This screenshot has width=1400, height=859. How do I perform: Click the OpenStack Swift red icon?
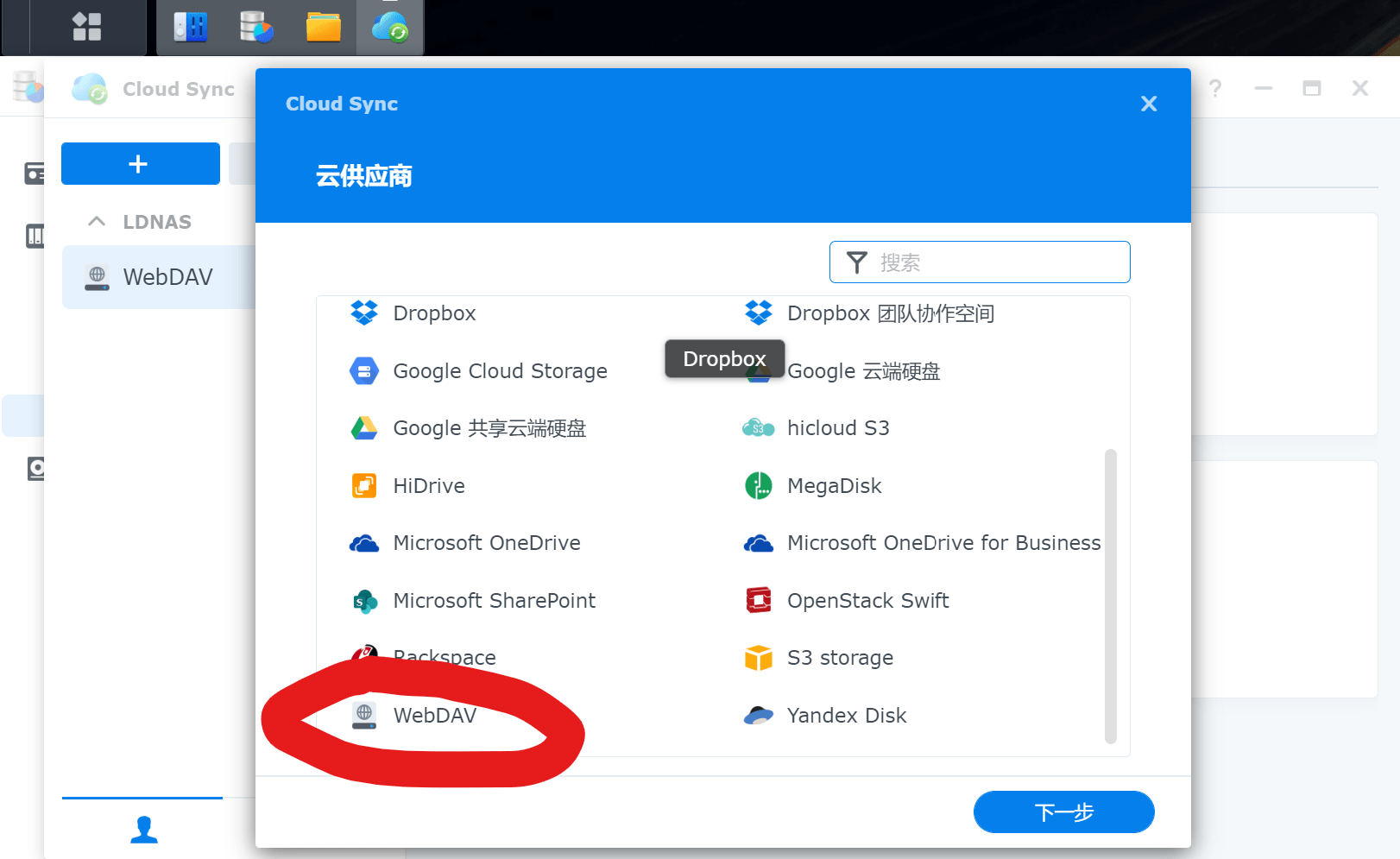759,600
